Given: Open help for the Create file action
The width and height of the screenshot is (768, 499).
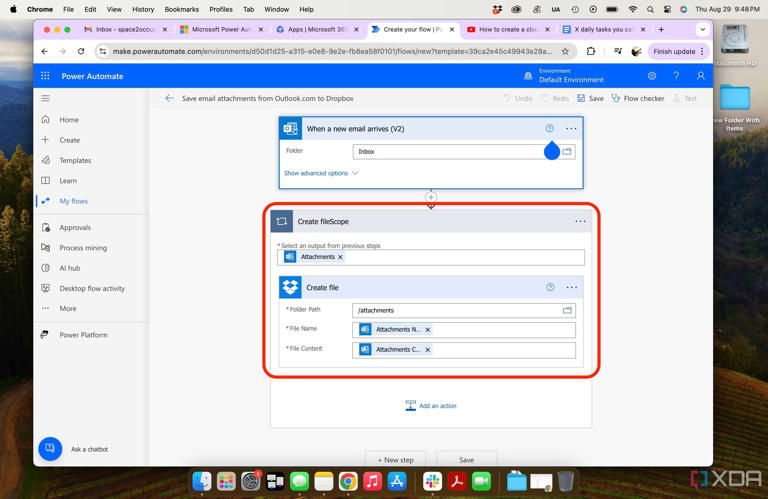Looking at the screenshot, I should tap(550, 288).
